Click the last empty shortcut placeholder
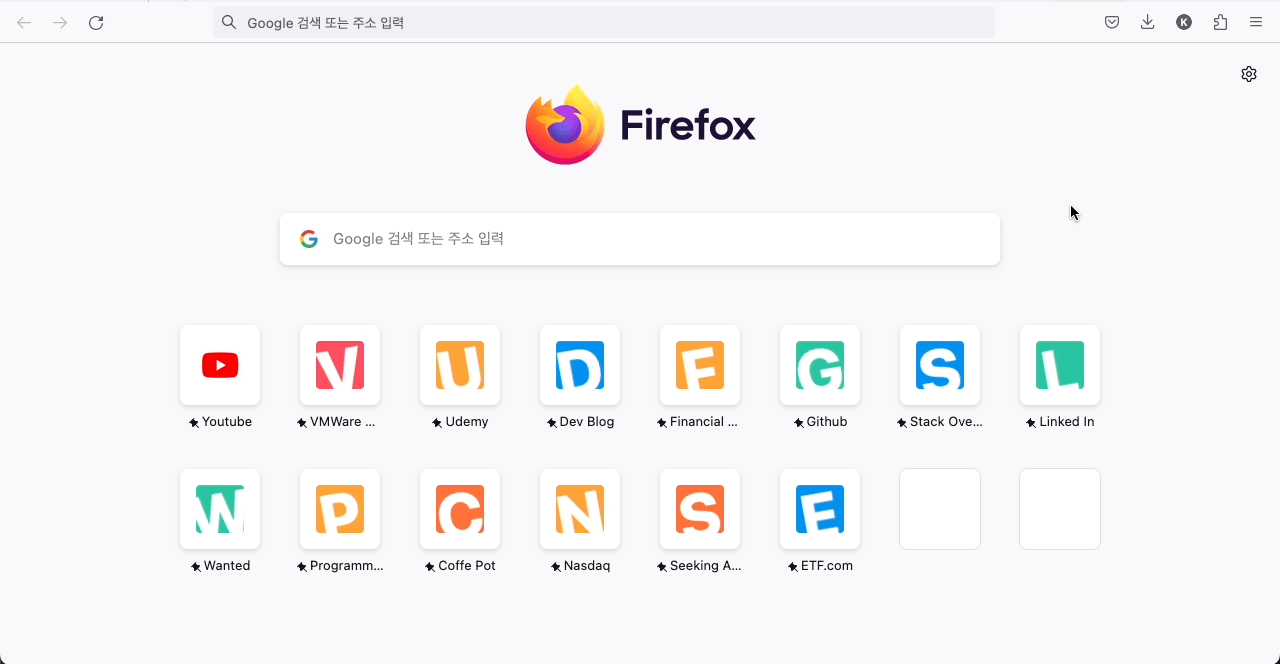 pyautogui.click(x=1060, y=509)
